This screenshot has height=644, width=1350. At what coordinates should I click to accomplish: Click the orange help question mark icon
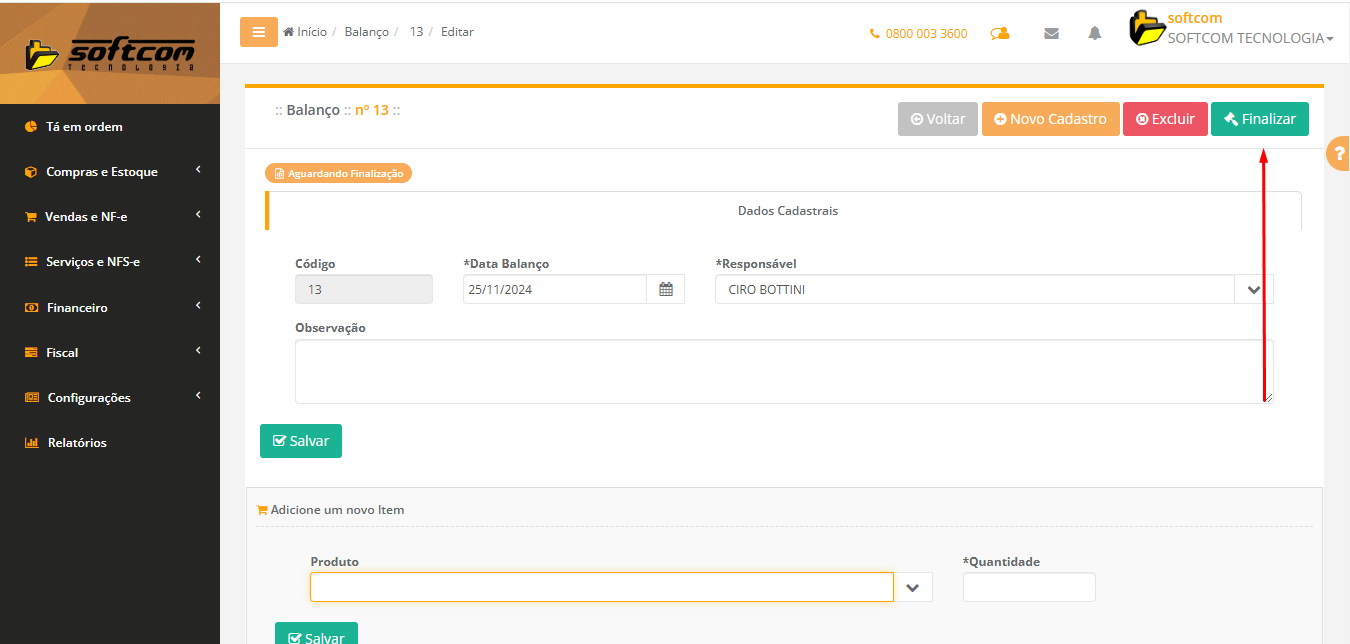pos(1339,154)
